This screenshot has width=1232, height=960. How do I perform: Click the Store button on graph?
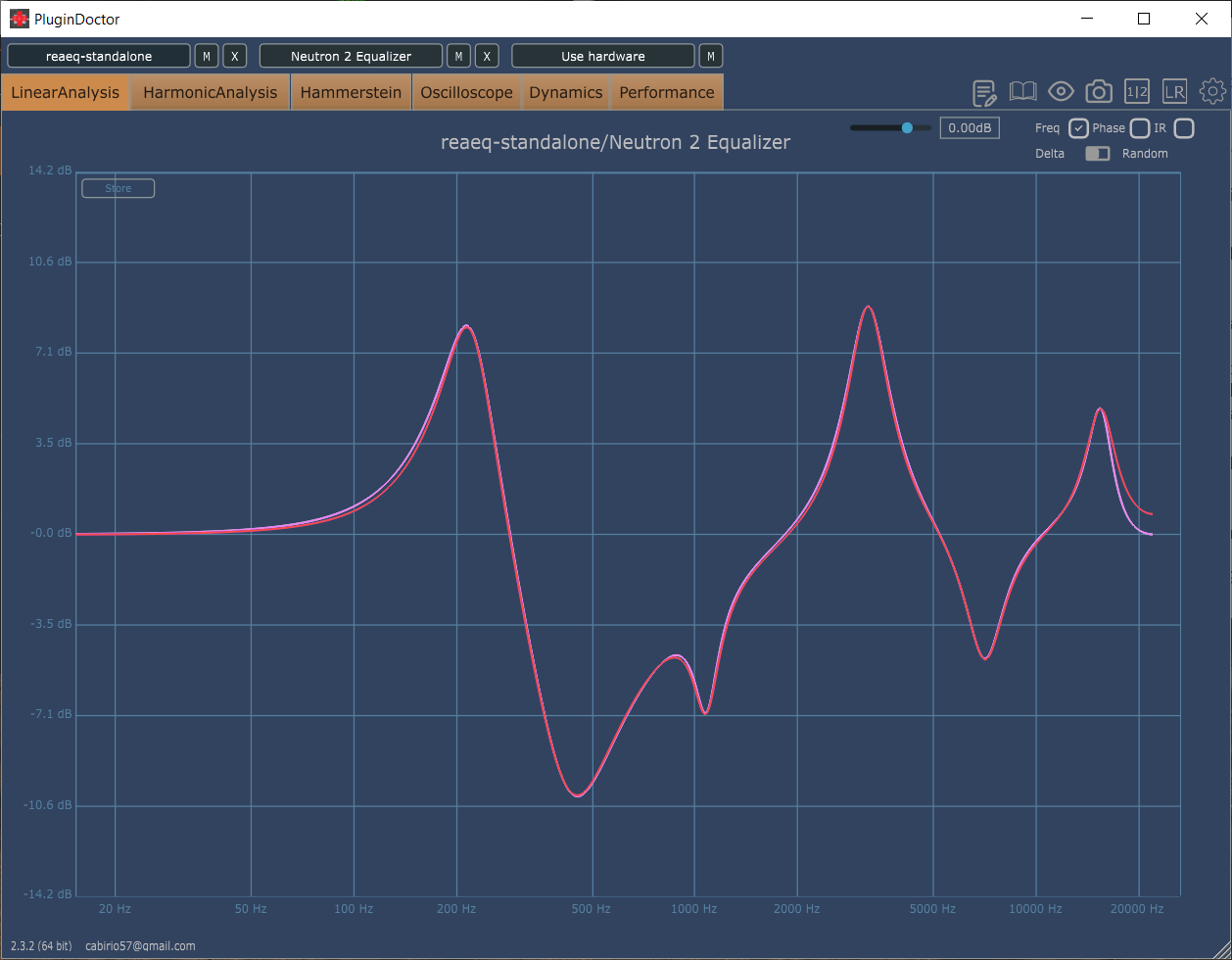118,188
